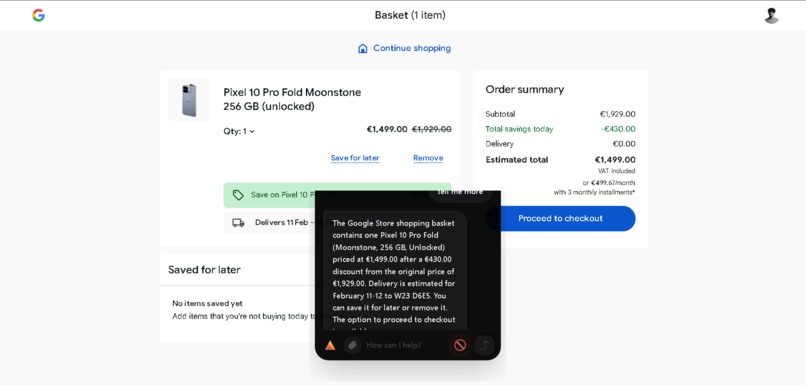Expand the Qty: 1 quantity dropdown
806x385 pixels.
[x=239, y=131]
